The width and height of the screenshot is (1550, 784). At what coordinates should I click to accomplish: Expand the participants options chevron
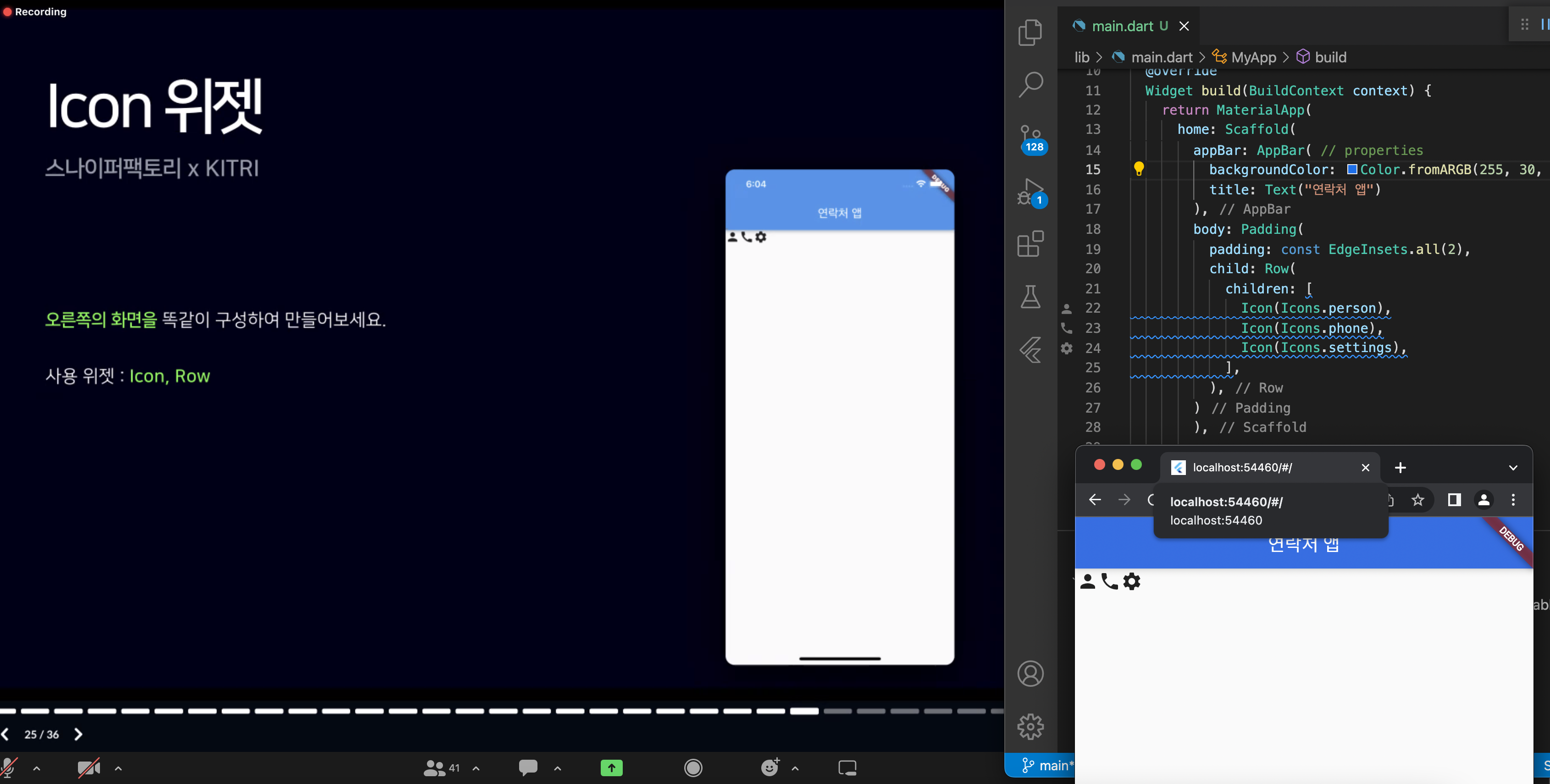[476, 768]
